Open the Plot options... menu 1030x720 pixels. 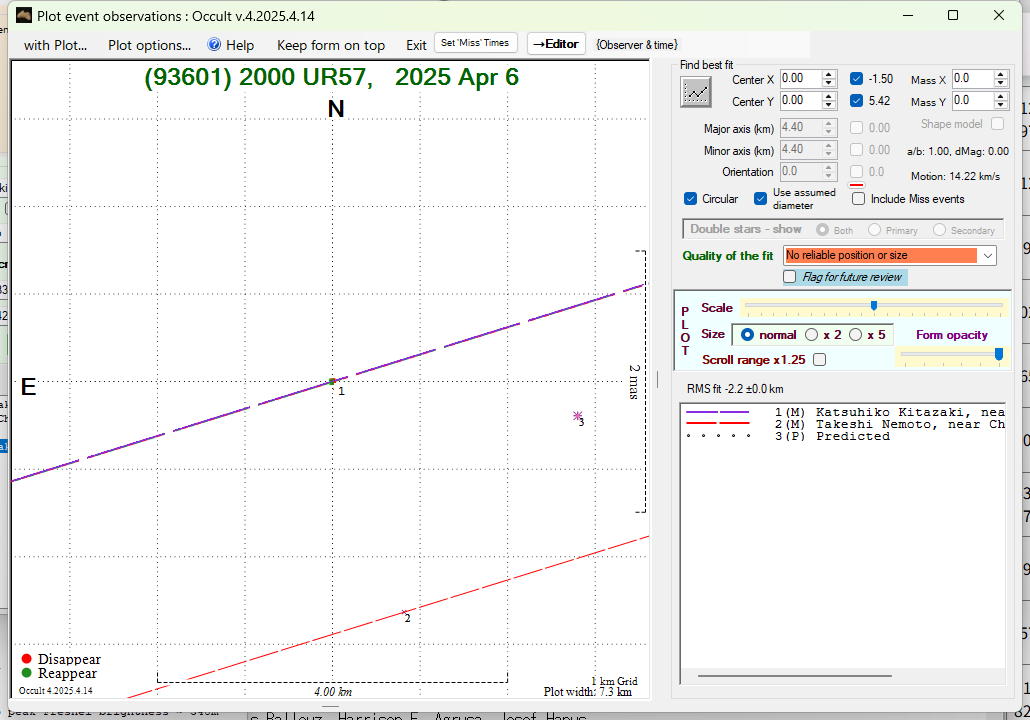coord(149,45)
